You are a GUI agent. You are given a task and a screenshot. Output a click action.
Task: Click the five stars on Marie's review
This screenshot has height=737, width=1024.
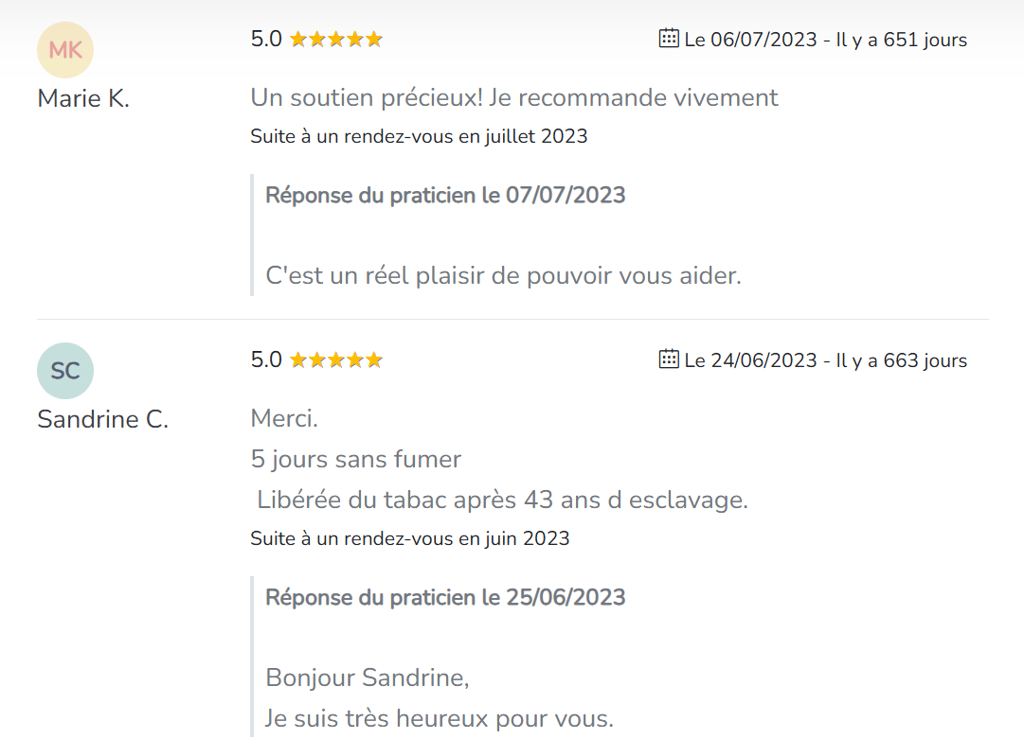pyautogui.click(x=336, y=40)
